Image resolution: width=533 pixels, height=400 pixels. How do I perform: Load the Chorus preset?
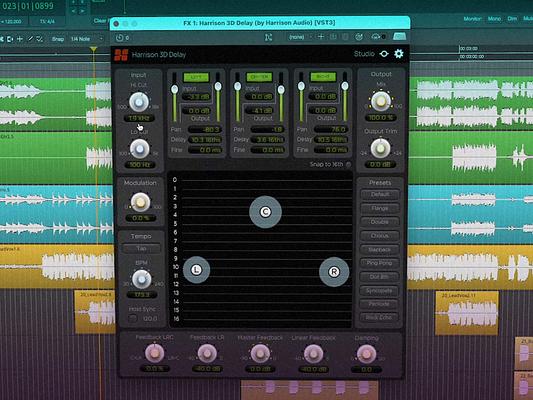pyautogui.click(x=380, y=236)
